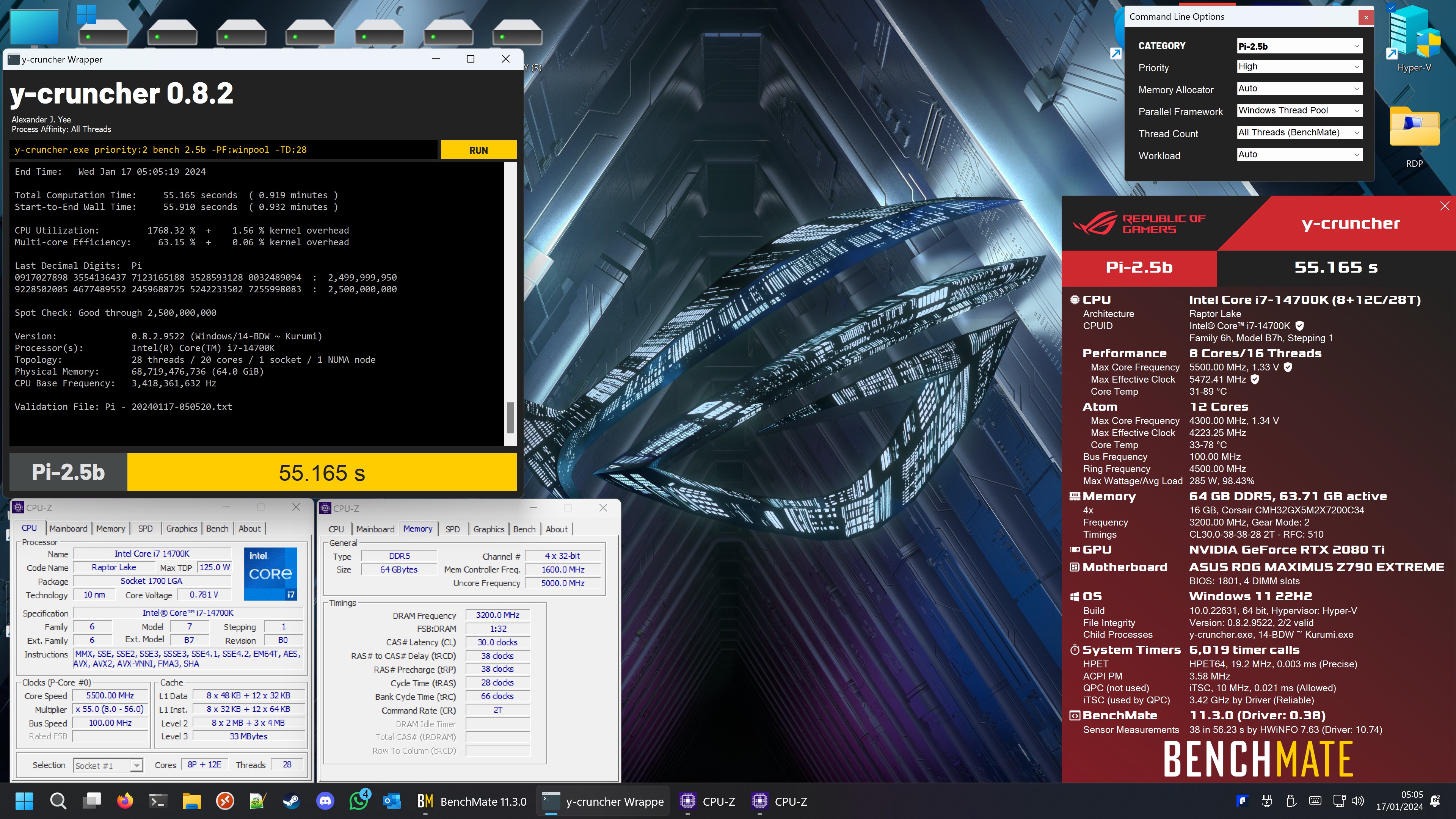1456x819 pixels.
Task: Select Bench tab in CPU-Z Processor window
Action: pyautogui.click(x=217, y=529)
